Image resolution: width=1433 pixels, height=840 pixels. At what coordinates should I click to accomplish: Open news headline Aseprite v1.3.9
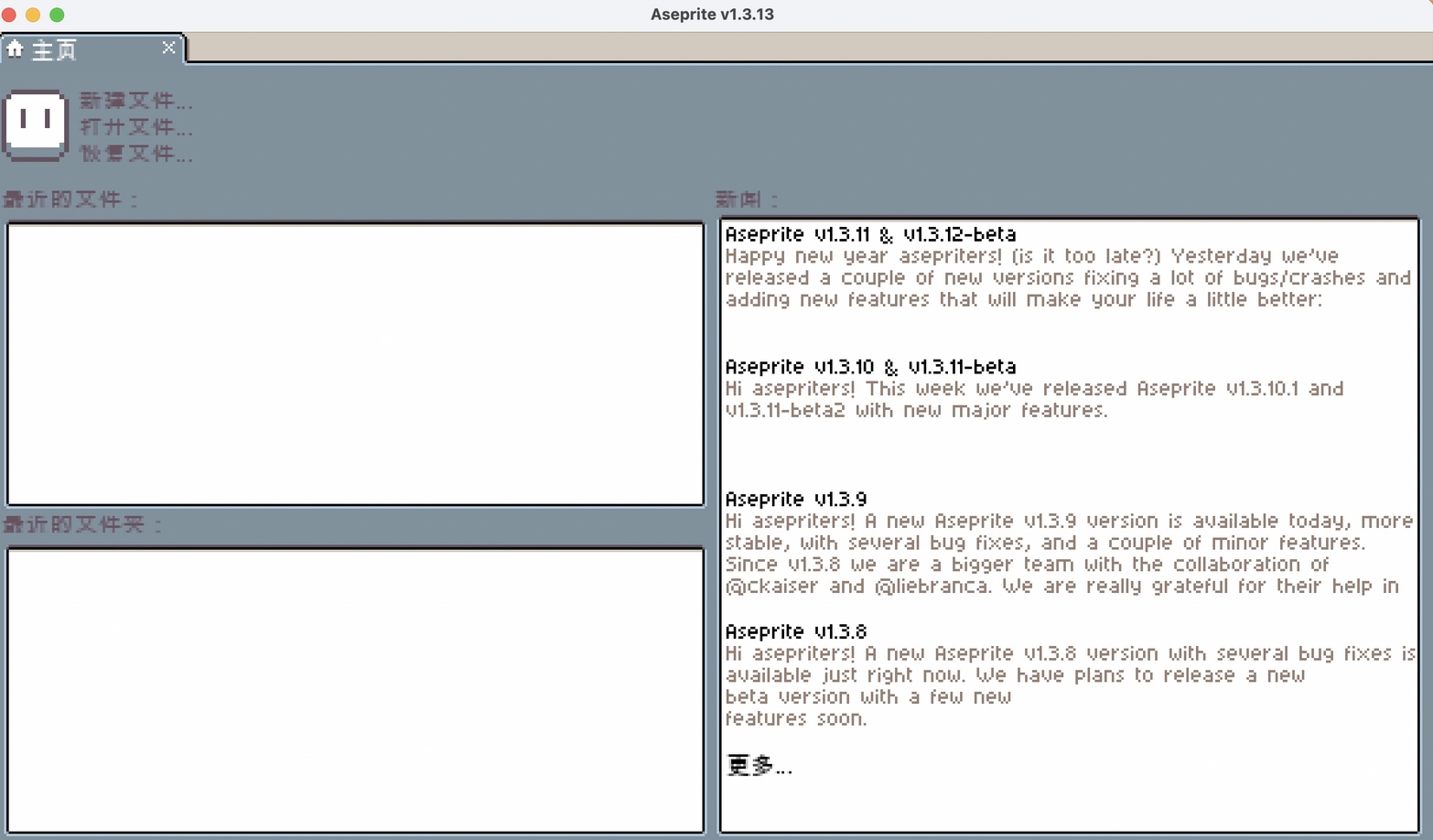pos(795,500)
